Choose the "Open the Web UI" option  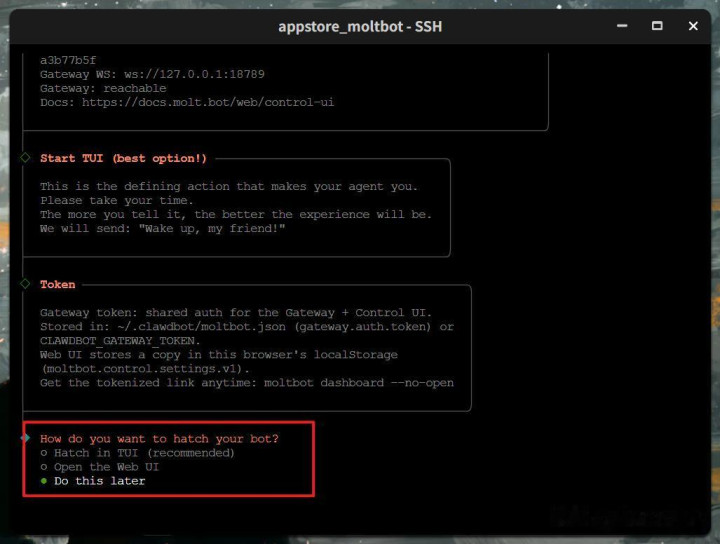106,467
